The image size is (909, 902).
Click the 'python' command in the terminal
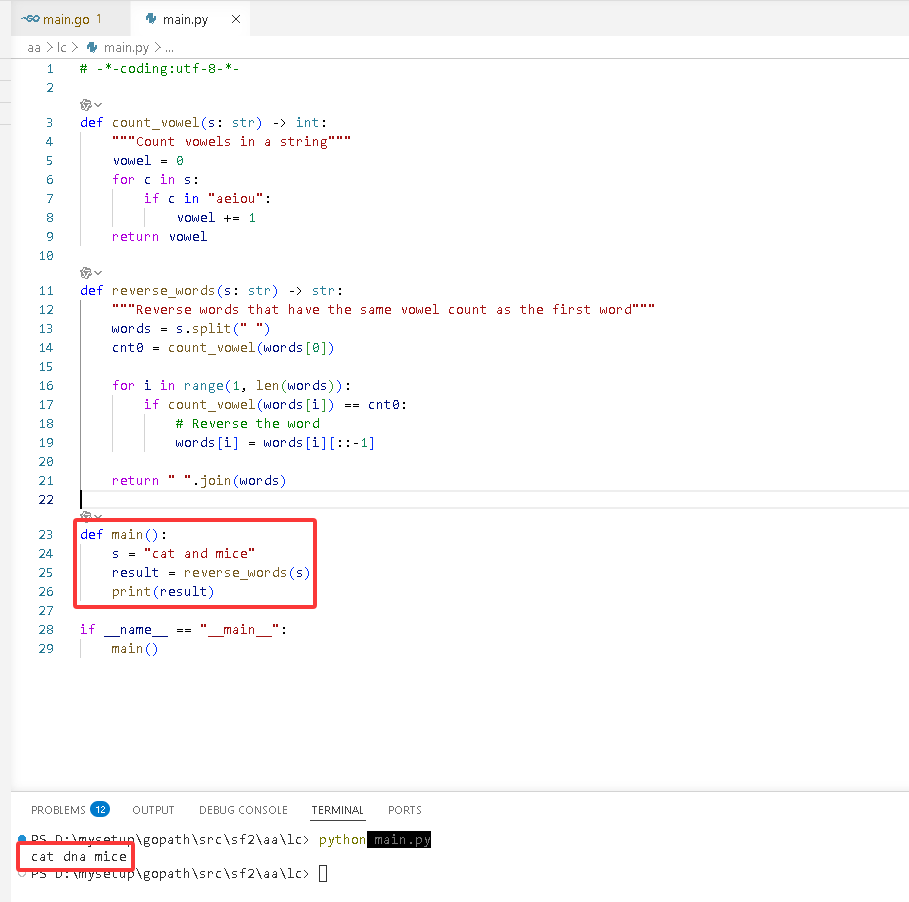pyautogui.click(x=342, y=839)
